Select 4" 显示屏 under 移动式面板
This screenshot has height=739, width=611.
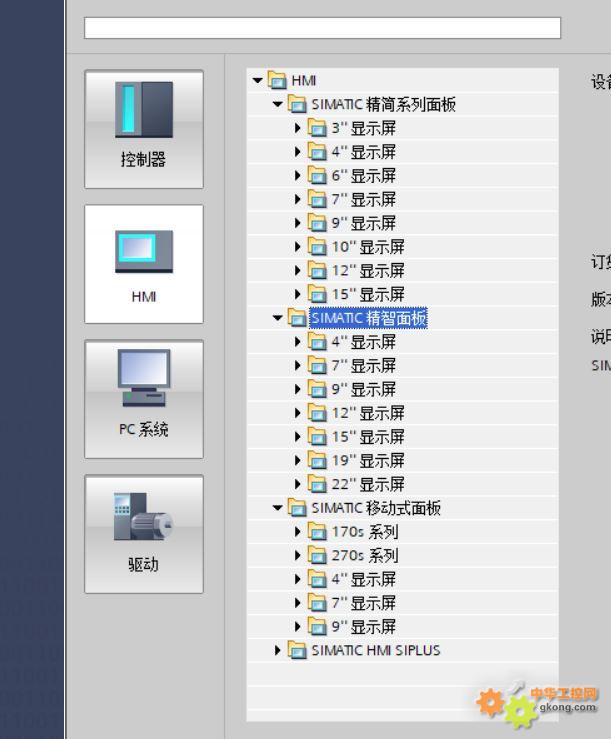tap(363, 579)
